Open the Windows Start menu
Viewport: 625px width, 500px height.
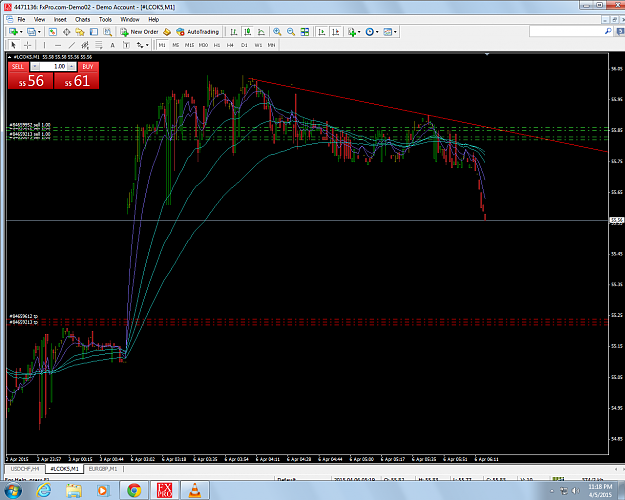13,490
